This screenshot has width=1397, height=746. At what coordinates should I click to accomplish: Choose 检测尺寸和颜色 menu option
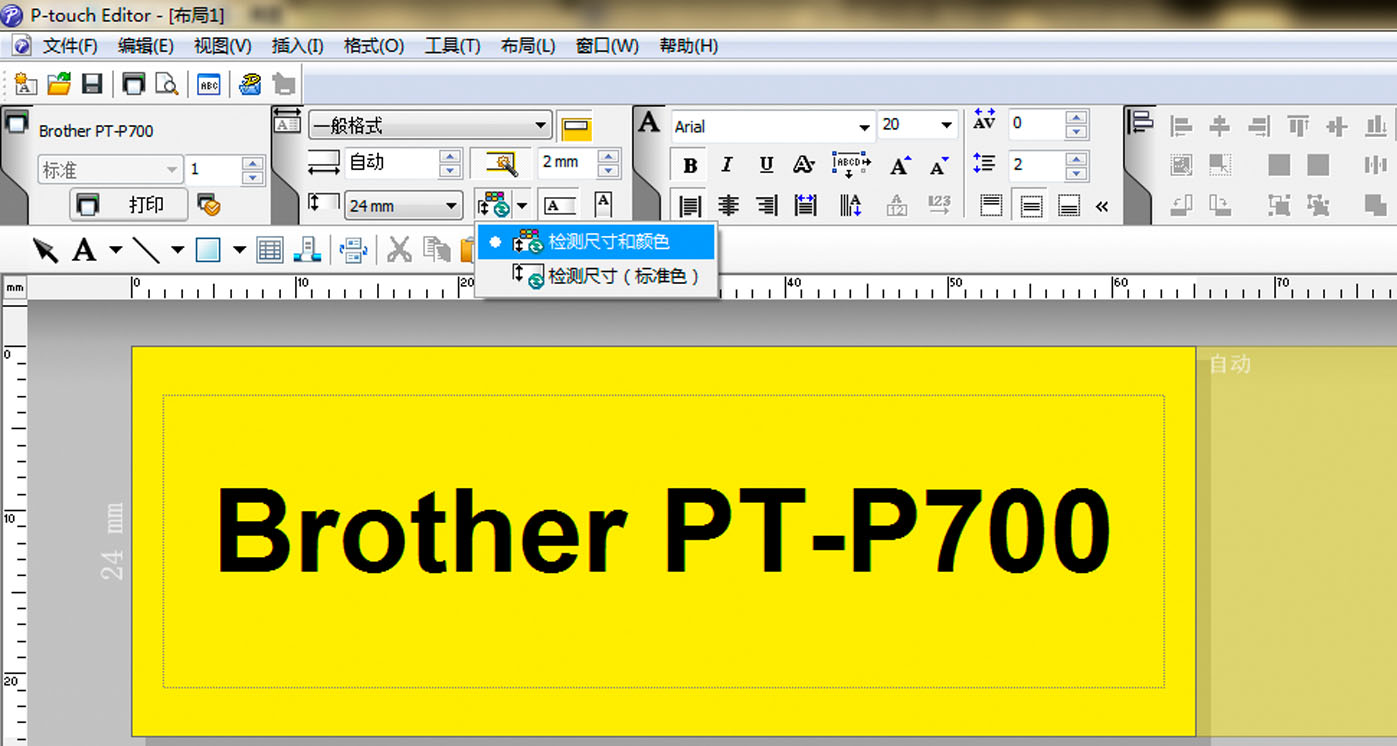pos(596,242)
